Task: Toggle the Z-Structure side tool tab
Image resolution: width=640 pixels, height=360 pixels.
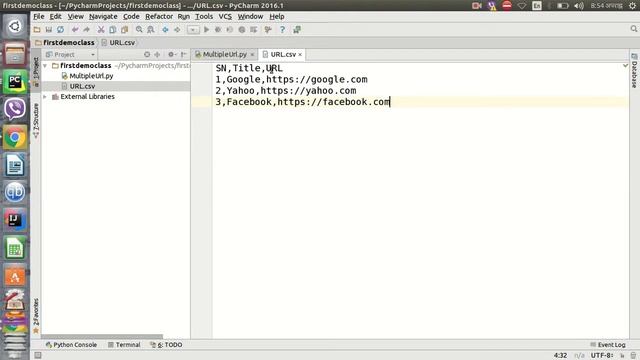Action: [x=36, y=121]
